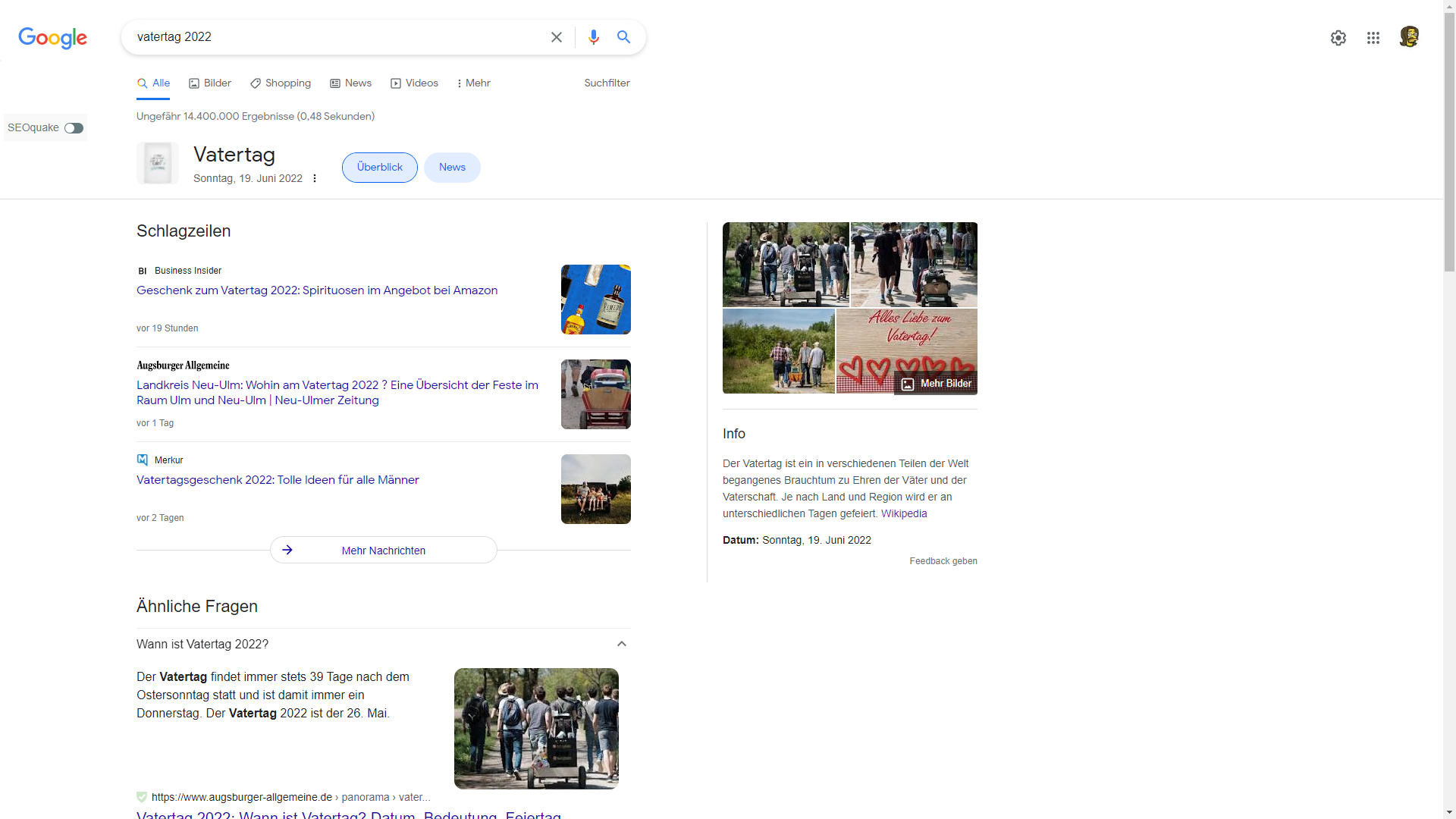Open the Wikipedia link in Info
The height and width of the screenshot is (819, 1456).
(x=903, y=514)
